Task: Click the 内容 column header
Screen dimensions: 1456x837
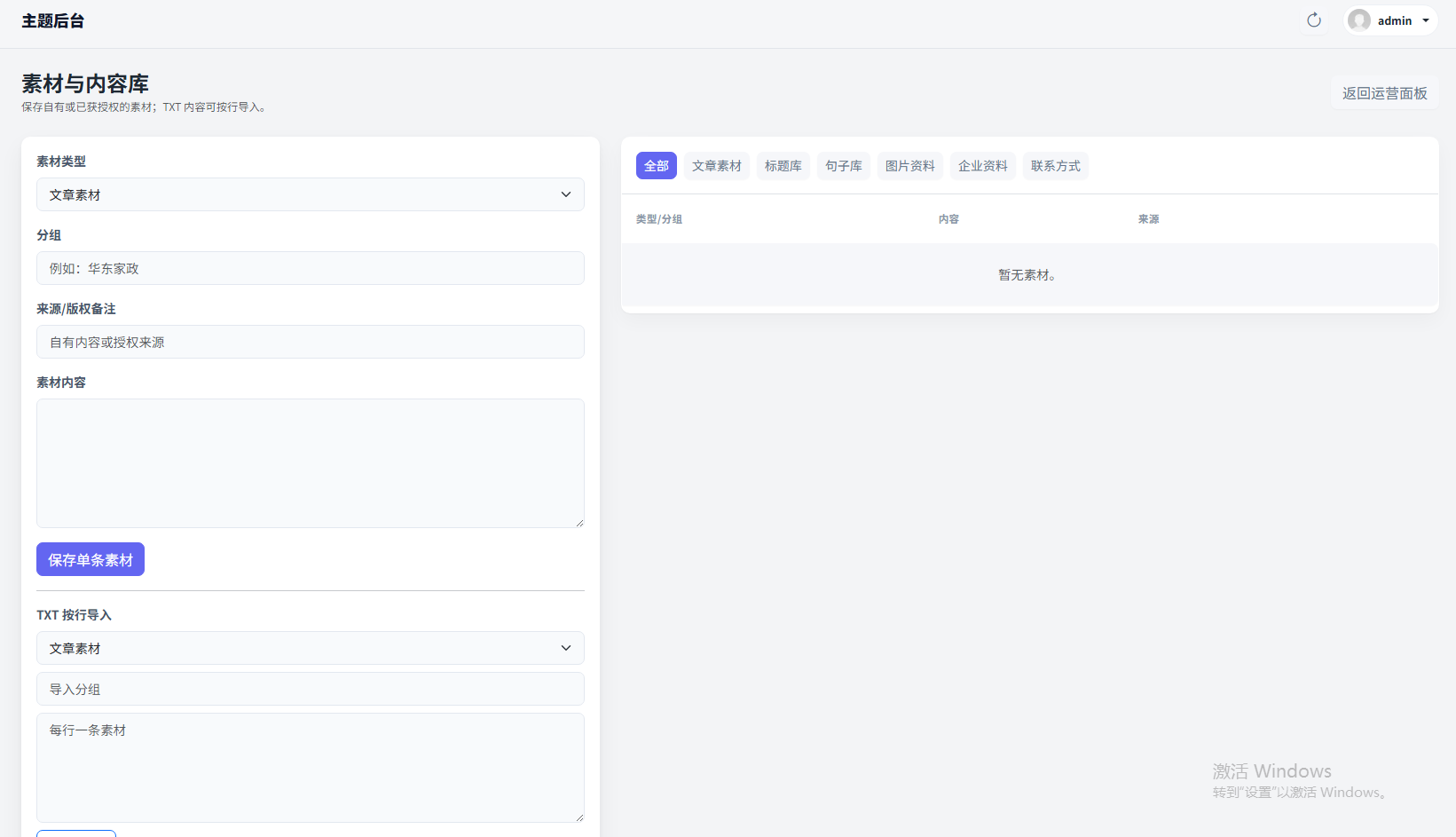Action: (948, 219)
